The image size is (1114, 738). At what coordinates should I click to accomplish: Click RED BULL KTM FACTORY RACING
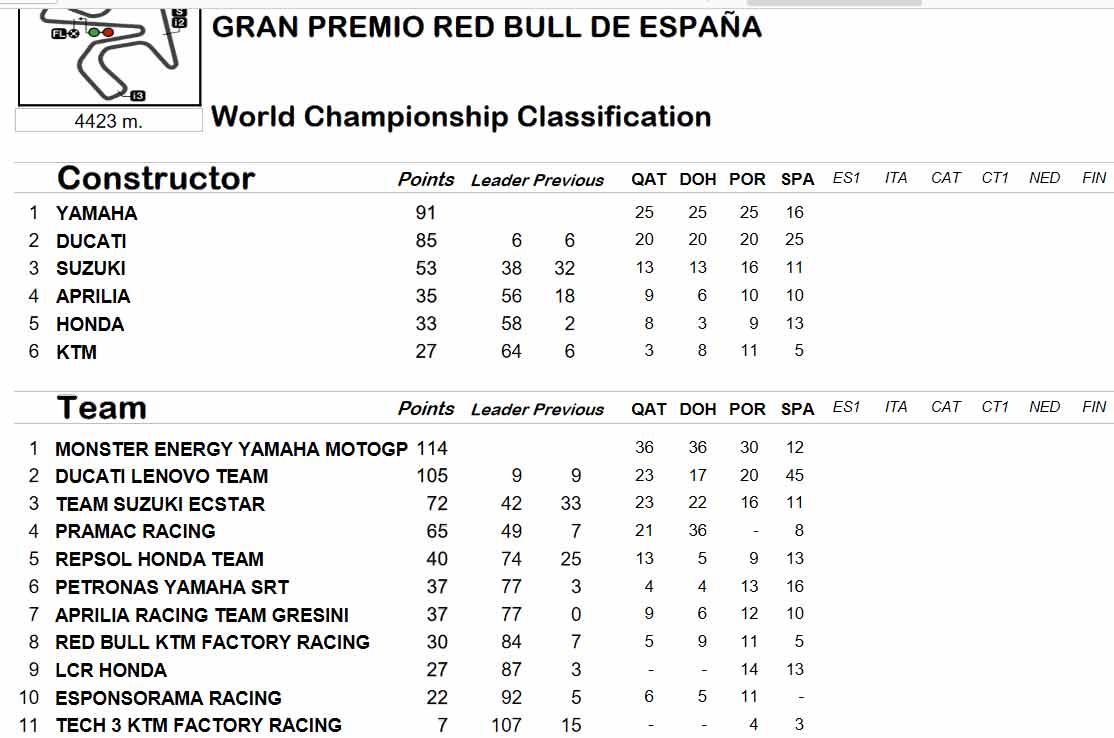[x=212, y=642]
